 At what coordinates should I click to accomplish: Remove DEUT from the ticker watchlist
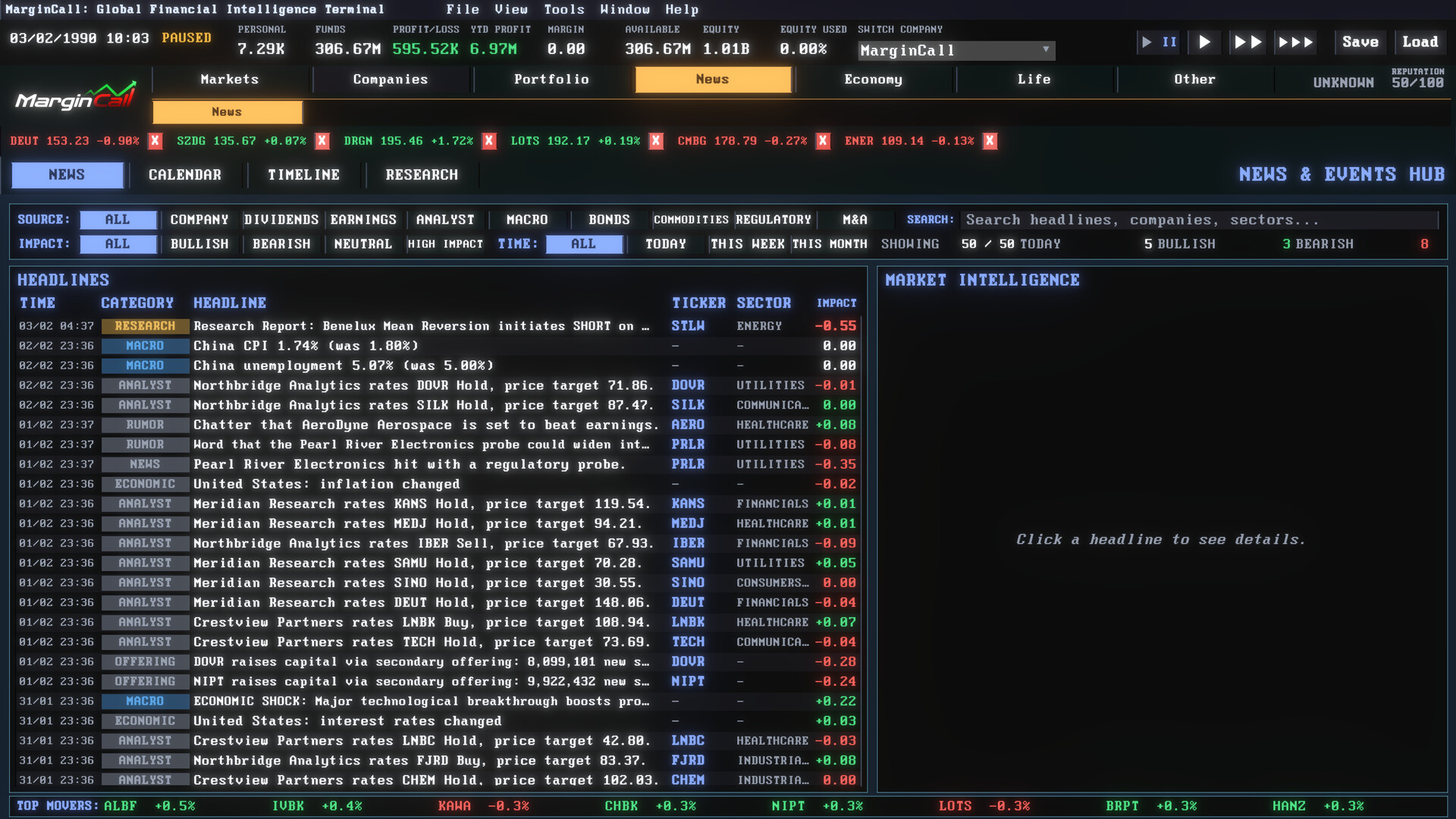[x=155, y=141]
